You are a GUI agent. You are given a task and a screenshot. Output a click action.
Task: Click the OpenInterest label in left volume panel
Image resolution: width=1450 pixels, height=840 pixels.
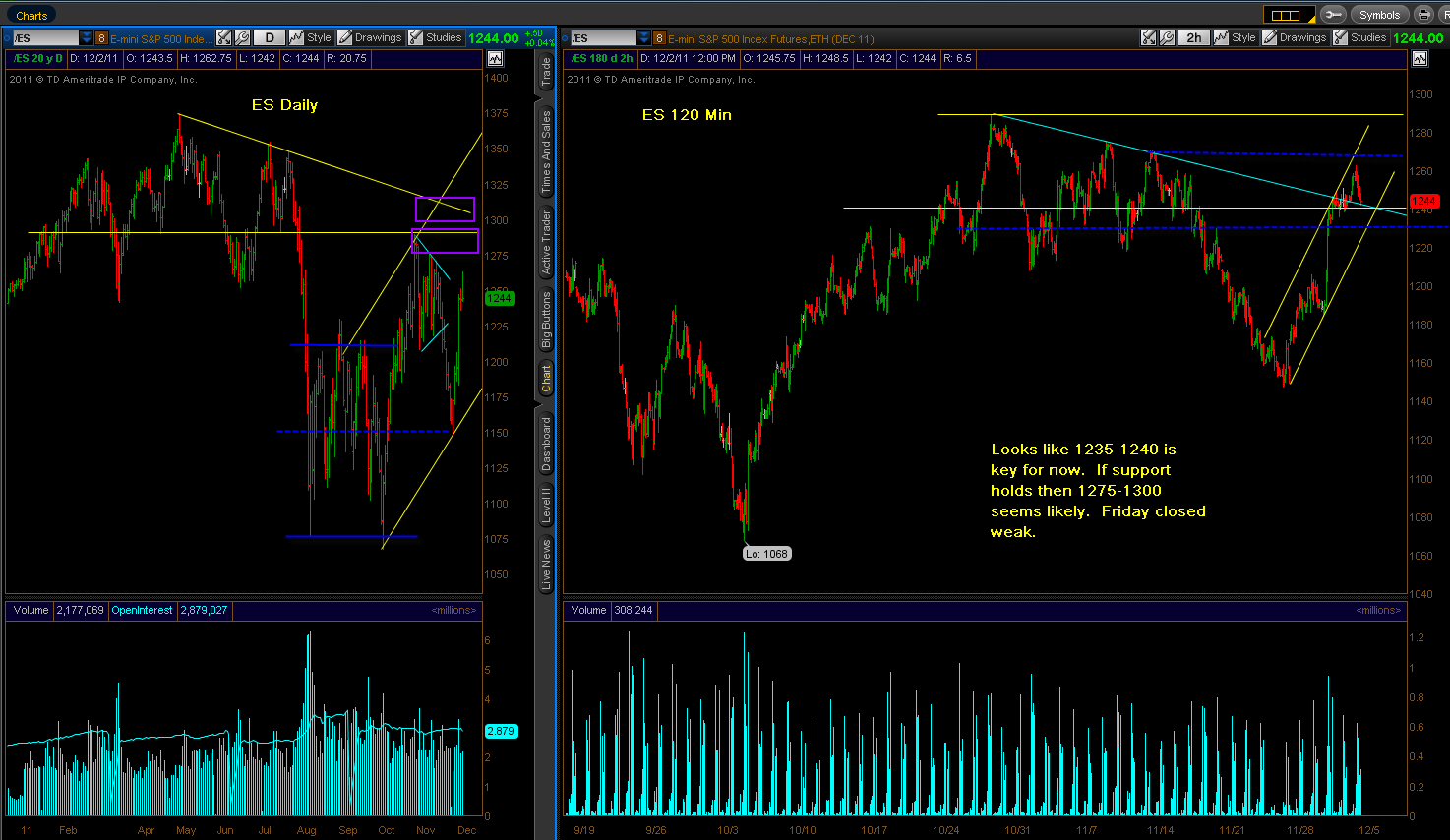click(142, 610)
